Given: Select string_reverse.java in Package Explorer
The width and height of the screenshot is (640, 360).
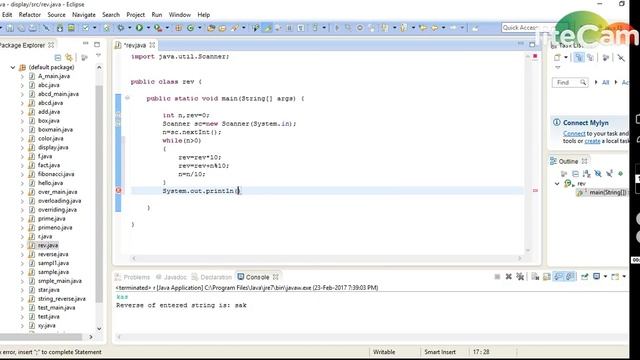Looking at the screenshot, I should point(62,299).
